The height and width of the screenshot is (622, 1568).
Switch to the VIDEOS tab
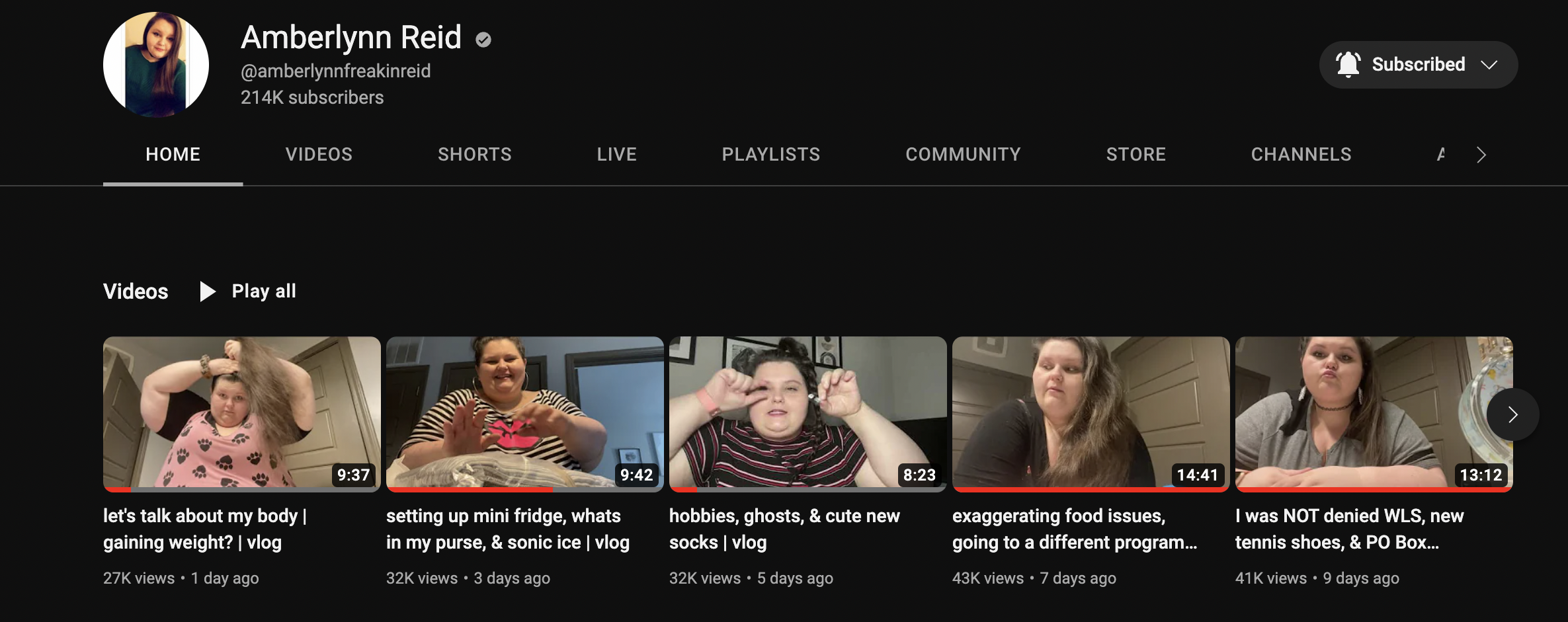pos(319,155)
